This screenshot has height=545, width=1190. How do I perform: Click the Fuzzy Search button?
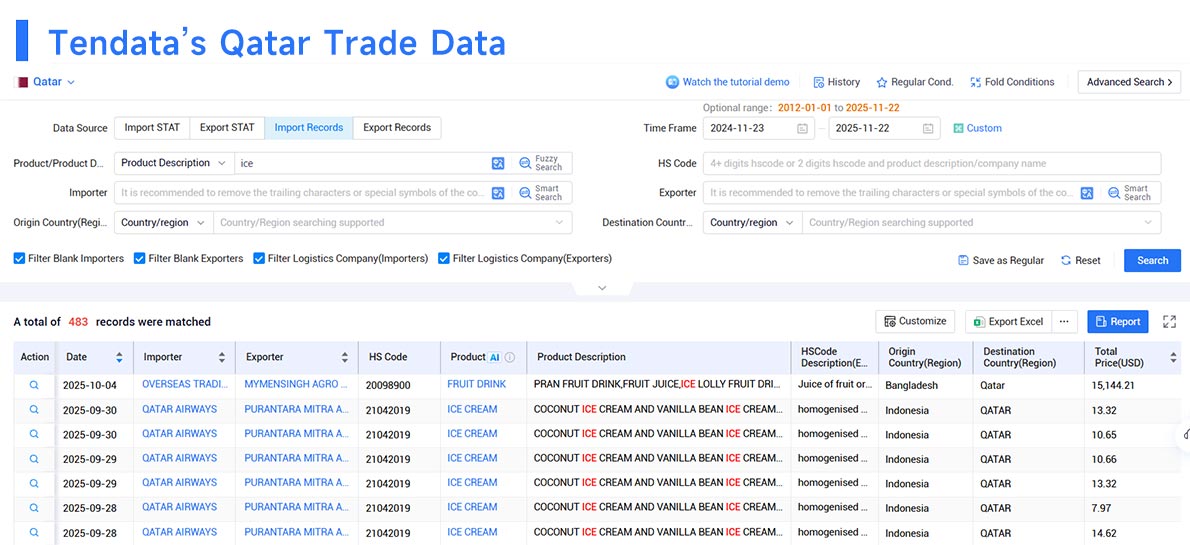coord(541,163)
